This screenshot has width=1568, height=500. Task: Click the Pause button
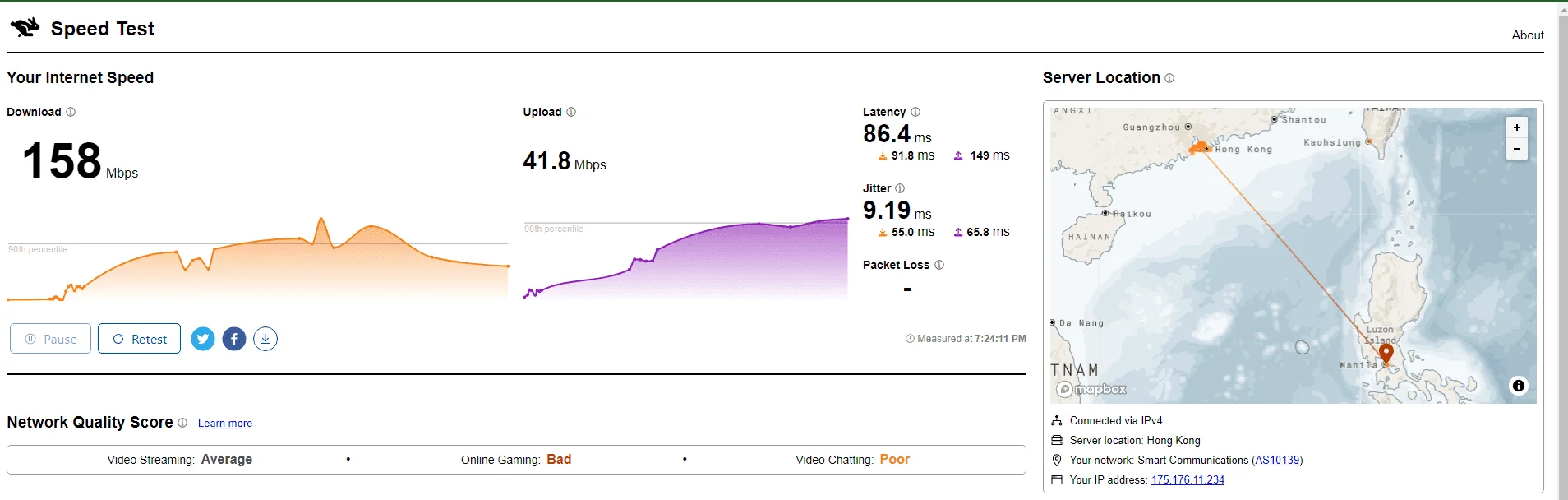point(51,339)
